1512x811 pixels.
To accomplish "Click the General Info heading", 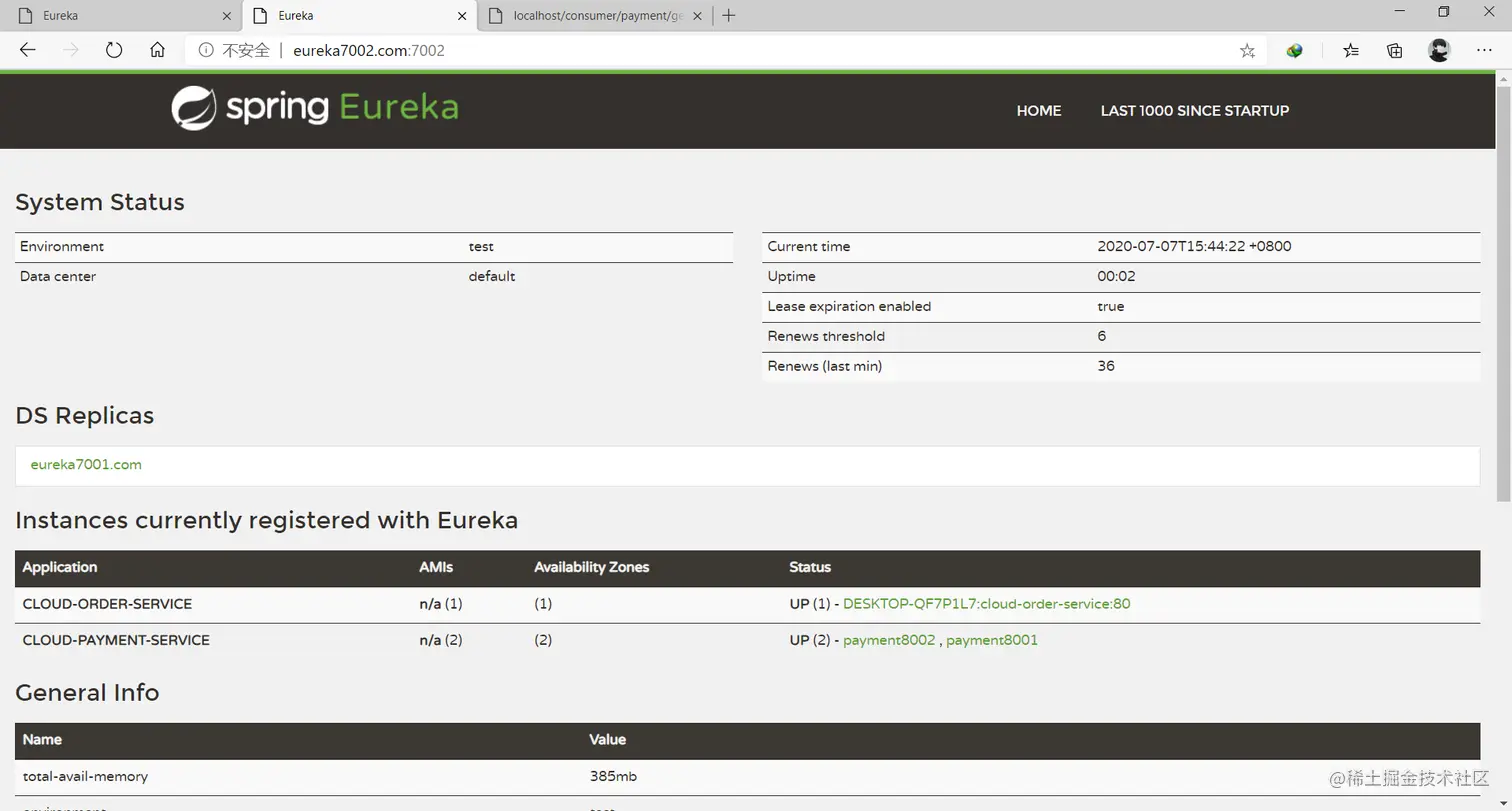I will pyautogui.click(x=87, y=692).
